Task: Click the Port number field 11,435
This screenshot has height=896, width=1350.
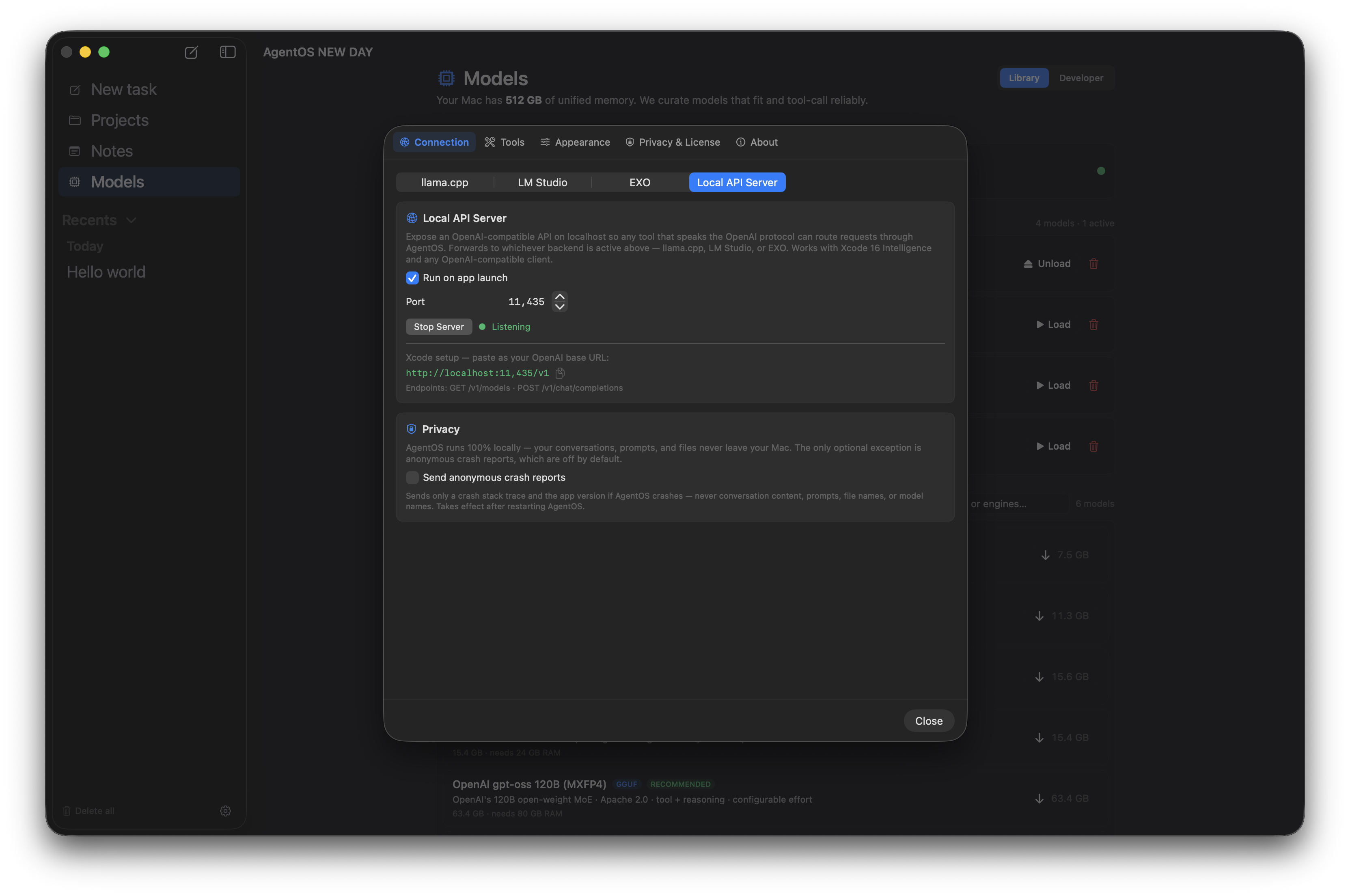Action: point(526,302)
